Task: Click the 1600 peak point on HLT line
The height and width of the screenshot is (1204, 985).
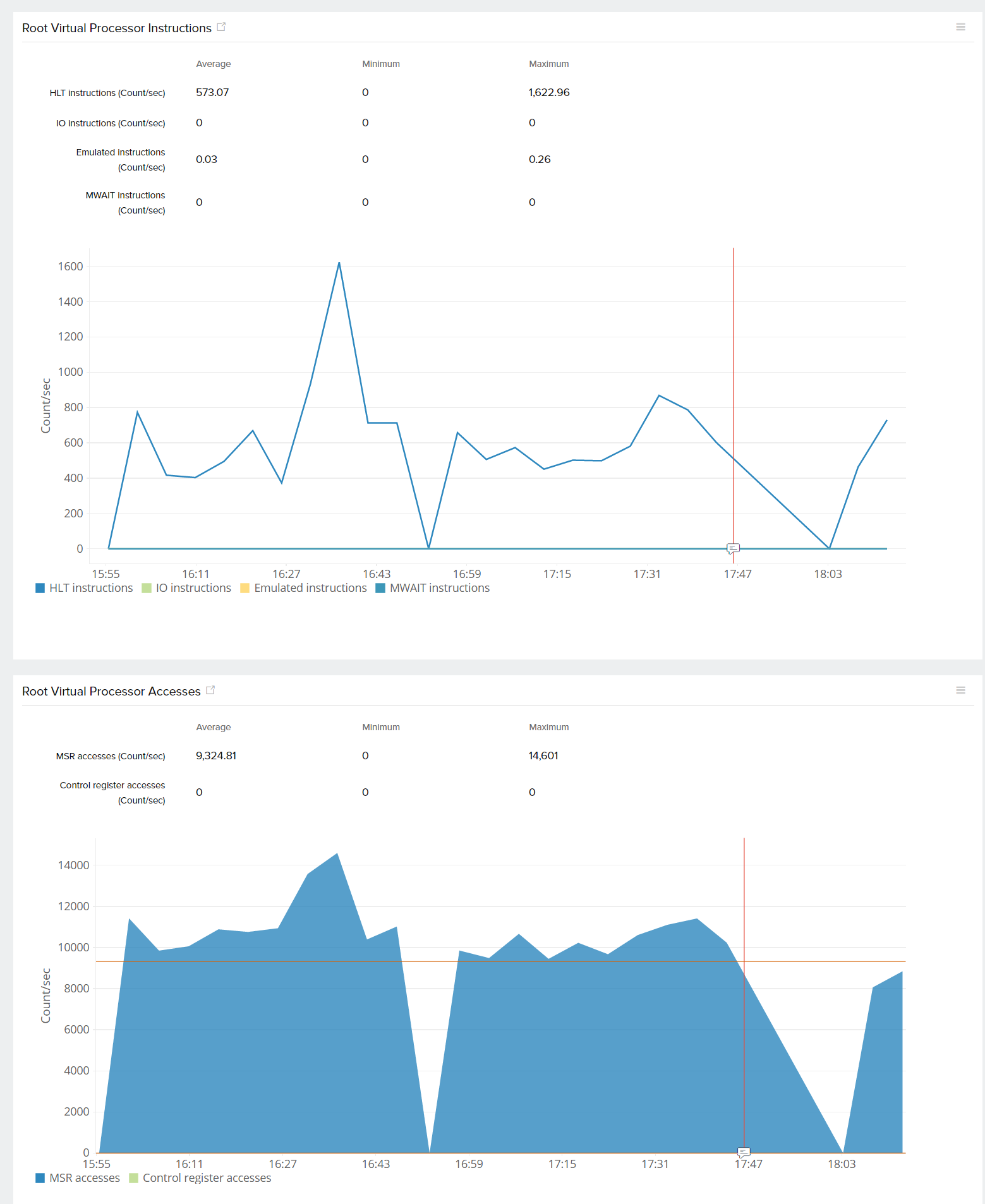Action: 339,263
